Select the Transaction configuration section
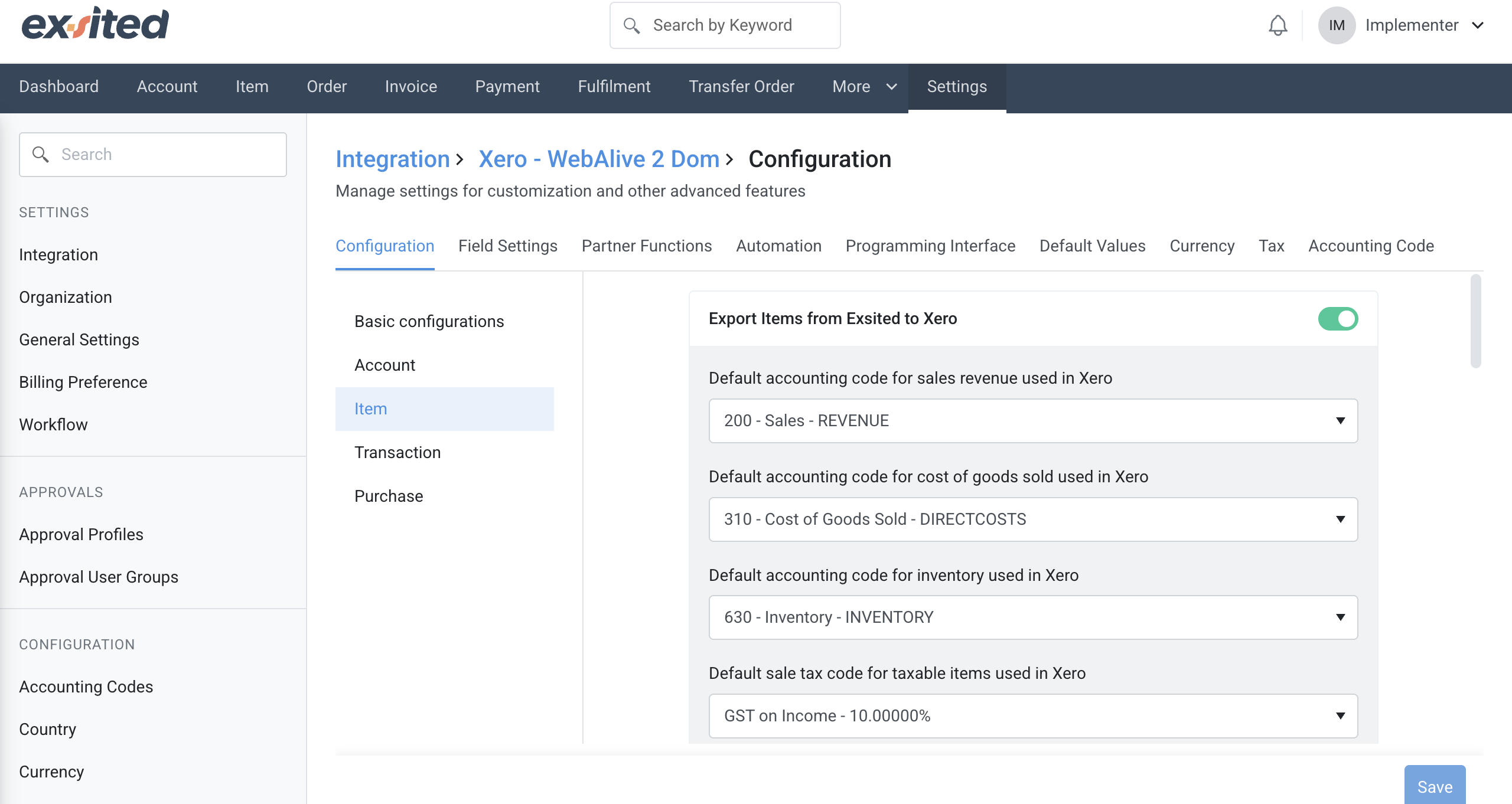Screen dimensions: 1512x804 445,453
